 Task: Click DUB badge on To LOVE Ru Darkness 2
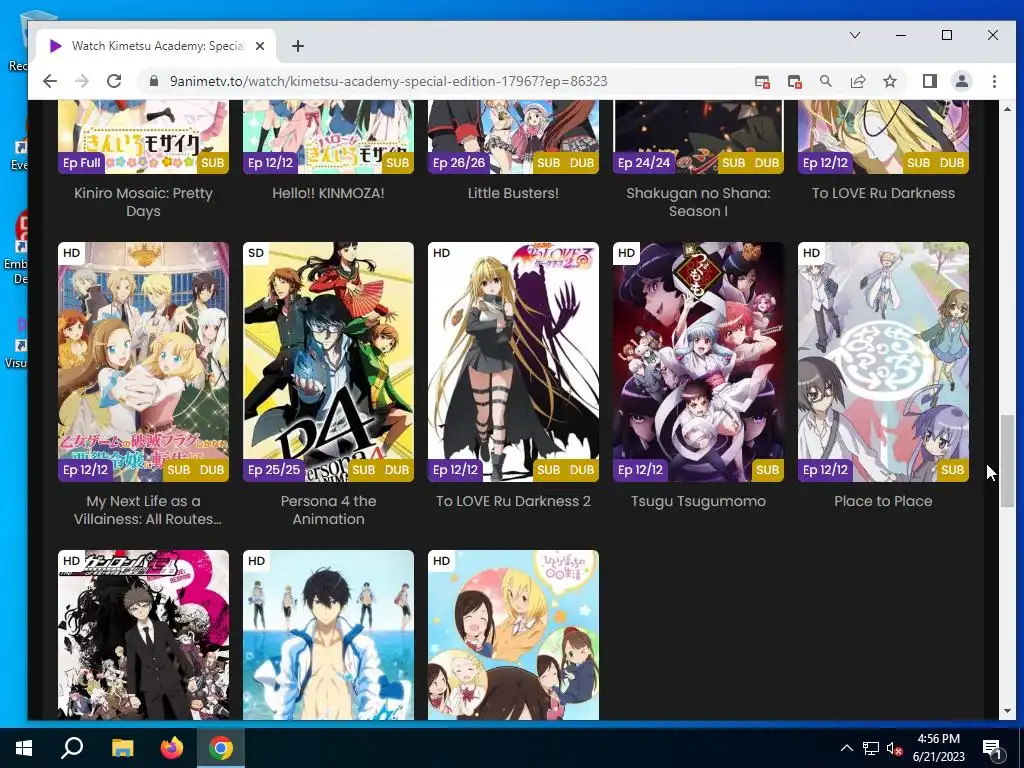tap(581, 470)
